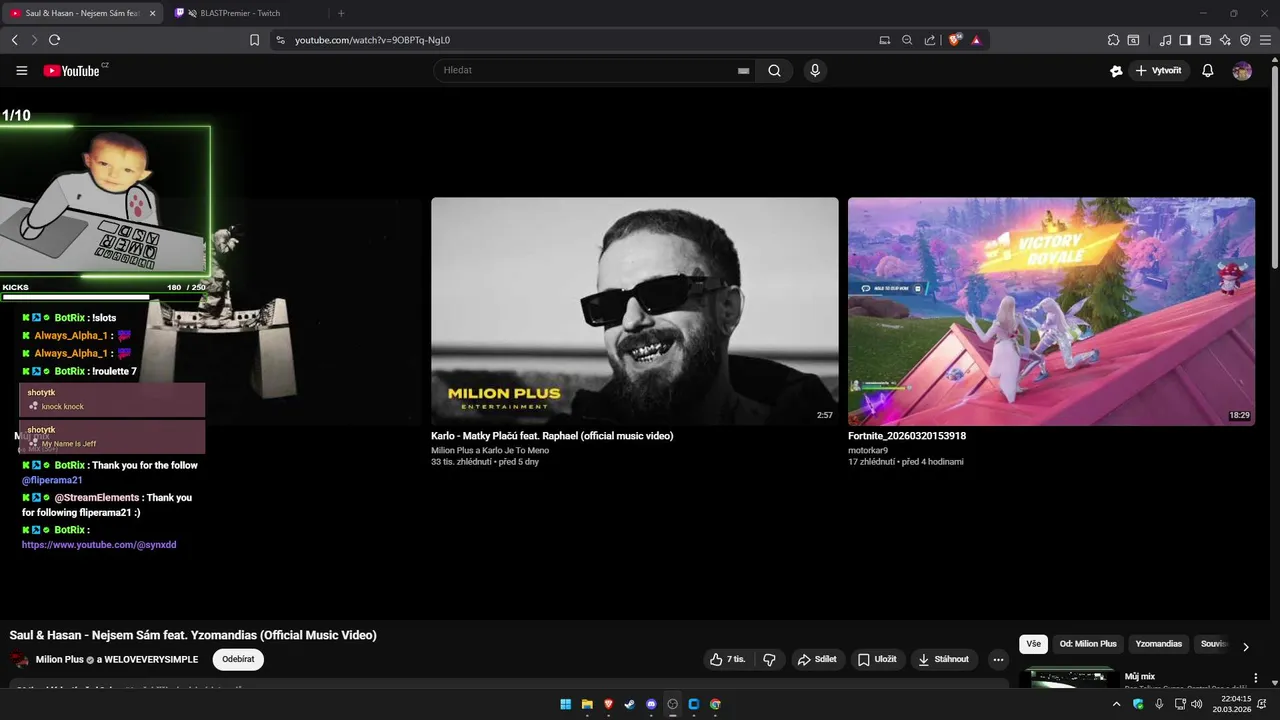The image size is (1280, 720).
Task: Click the youtube.com/@synxdd chat link
Action: tap(99, 545)
